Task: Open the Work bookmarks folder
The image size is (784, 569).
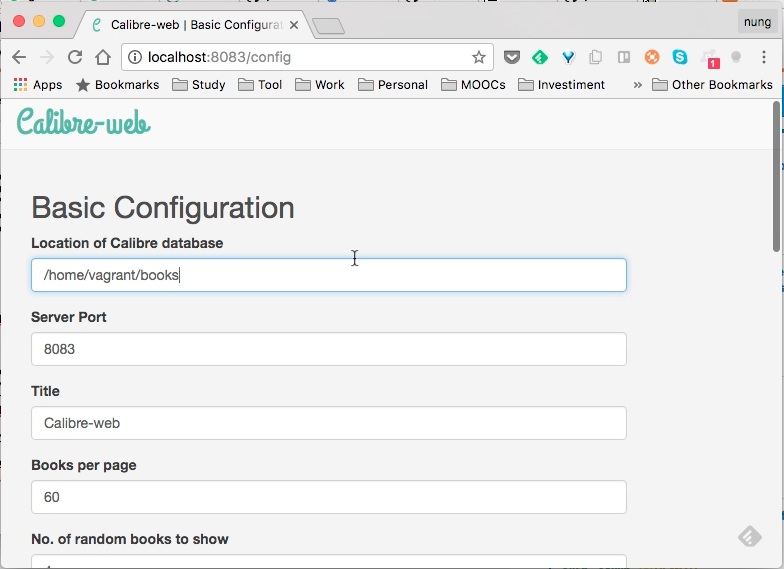Action: click(x=320, y=84)
